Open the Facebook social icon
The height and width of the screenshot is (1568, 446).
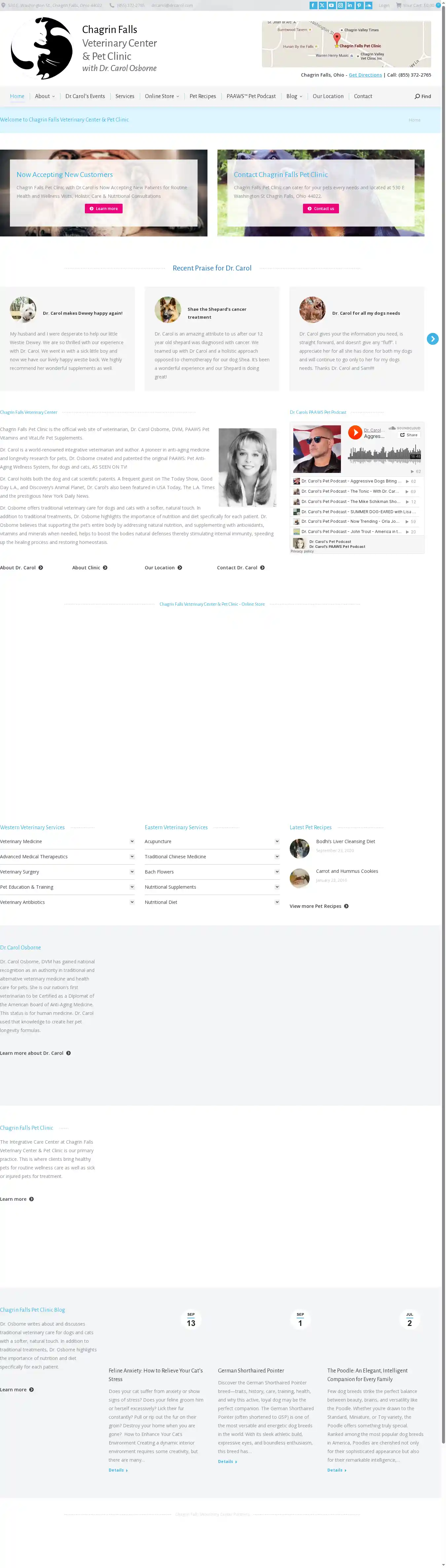coord(313,6)
